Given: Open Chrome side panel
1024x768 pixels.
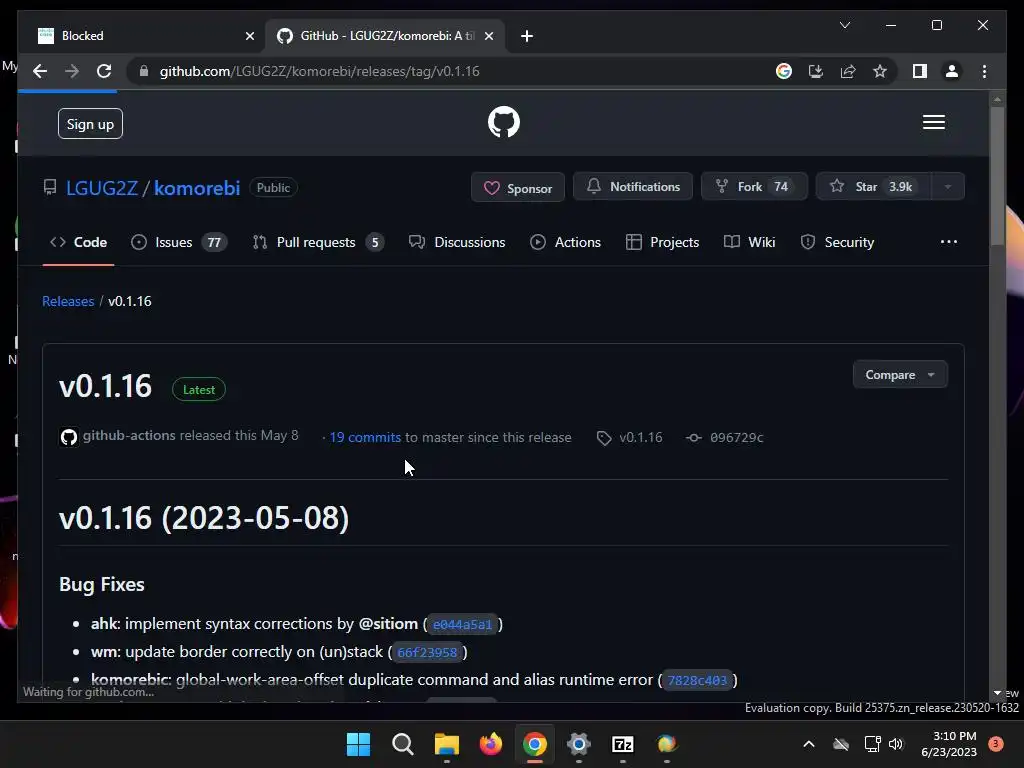Looking at the screenshot, I should (x=920, y=71).
